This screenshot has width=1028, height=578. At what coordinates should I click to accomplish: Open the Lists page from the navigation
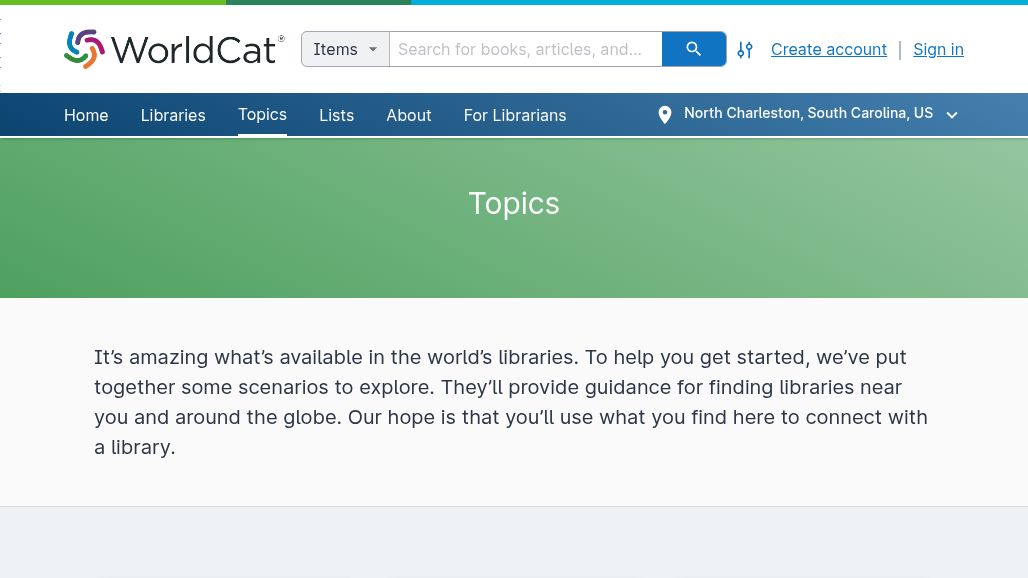pos(336,115)
